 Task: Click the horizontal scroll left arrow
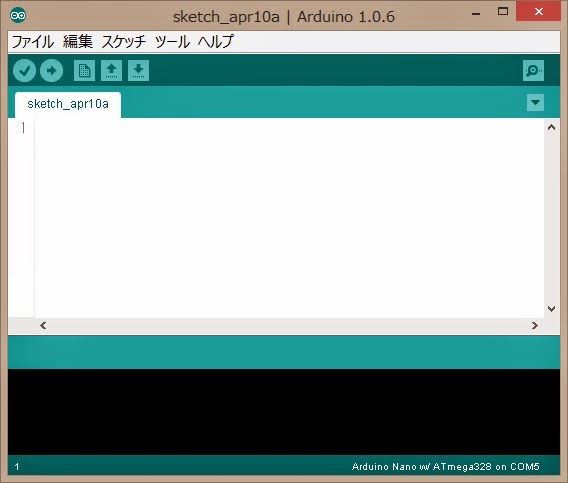[43, 325]
